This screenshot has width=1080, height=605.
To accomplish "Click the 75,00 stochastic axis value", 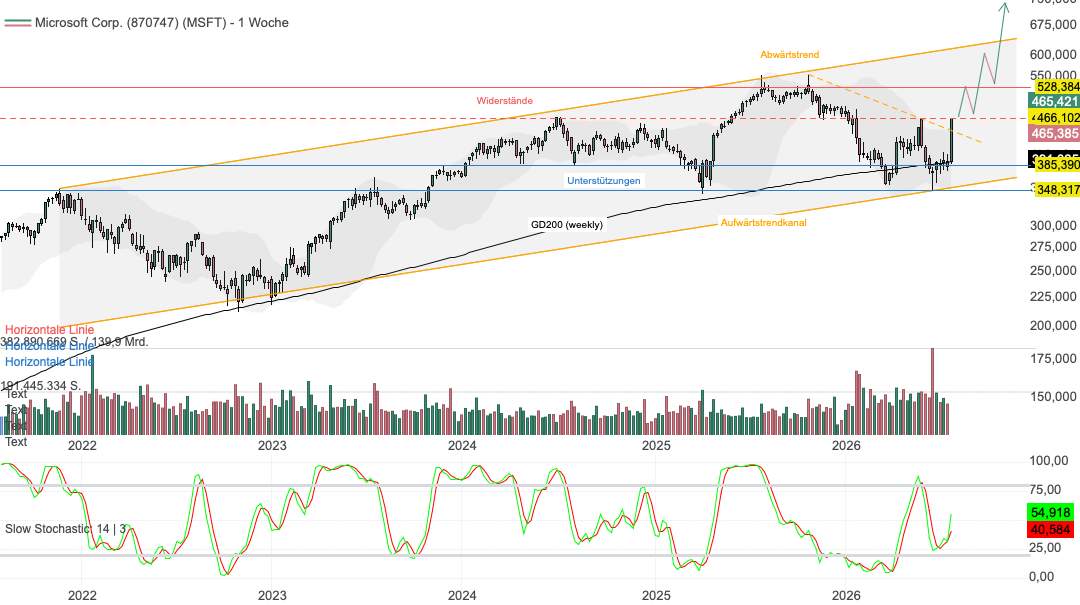I will coord(1046,490).
